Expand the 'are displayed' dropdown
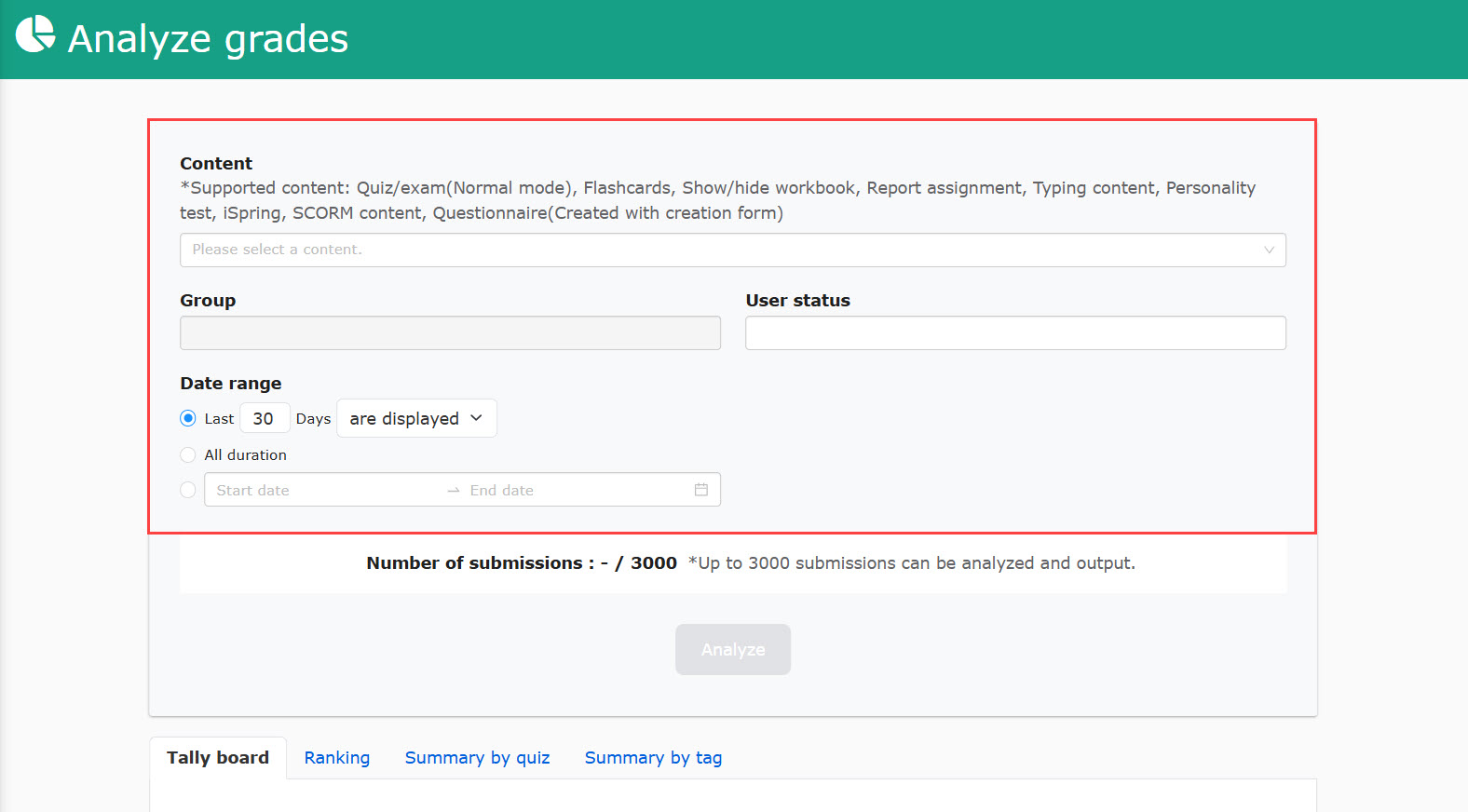The image size is (1468, 812). [416, 418]
